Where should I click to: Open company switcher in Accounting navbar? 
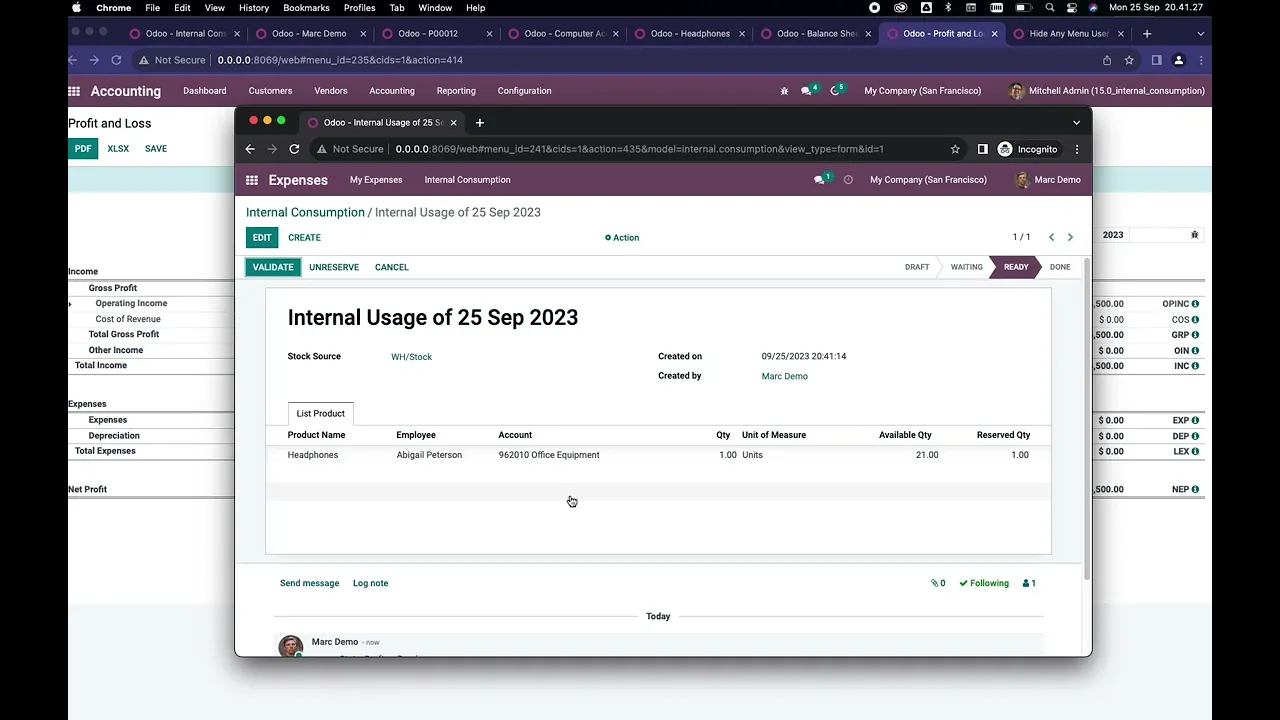tap(922, 91)
